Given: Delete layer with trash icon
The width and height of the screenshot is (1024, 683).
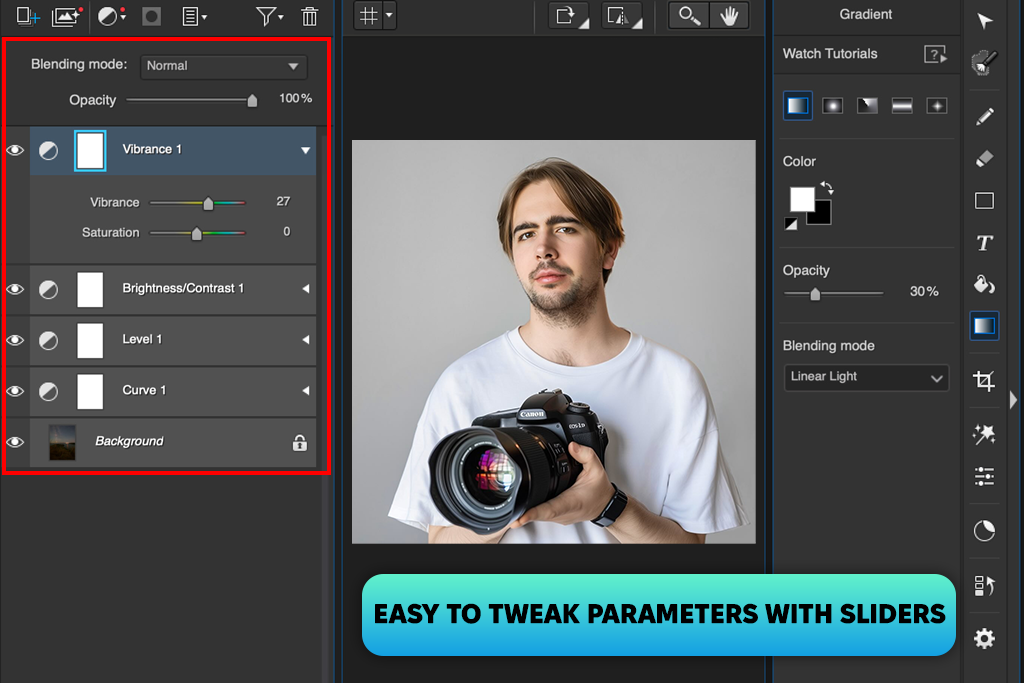Looking at the screenshot, I should point(310,16).
